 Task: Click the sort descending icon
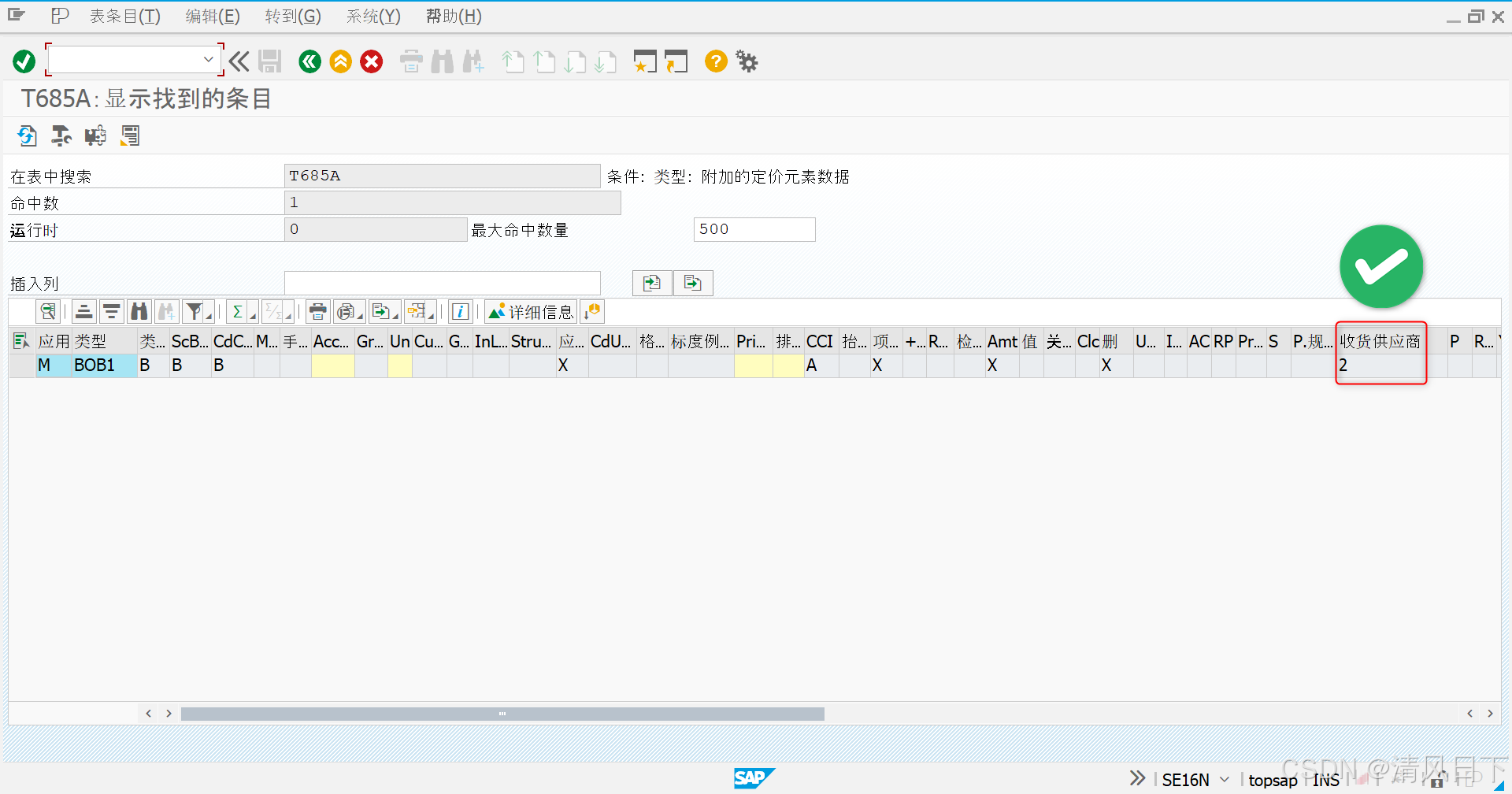111,311
